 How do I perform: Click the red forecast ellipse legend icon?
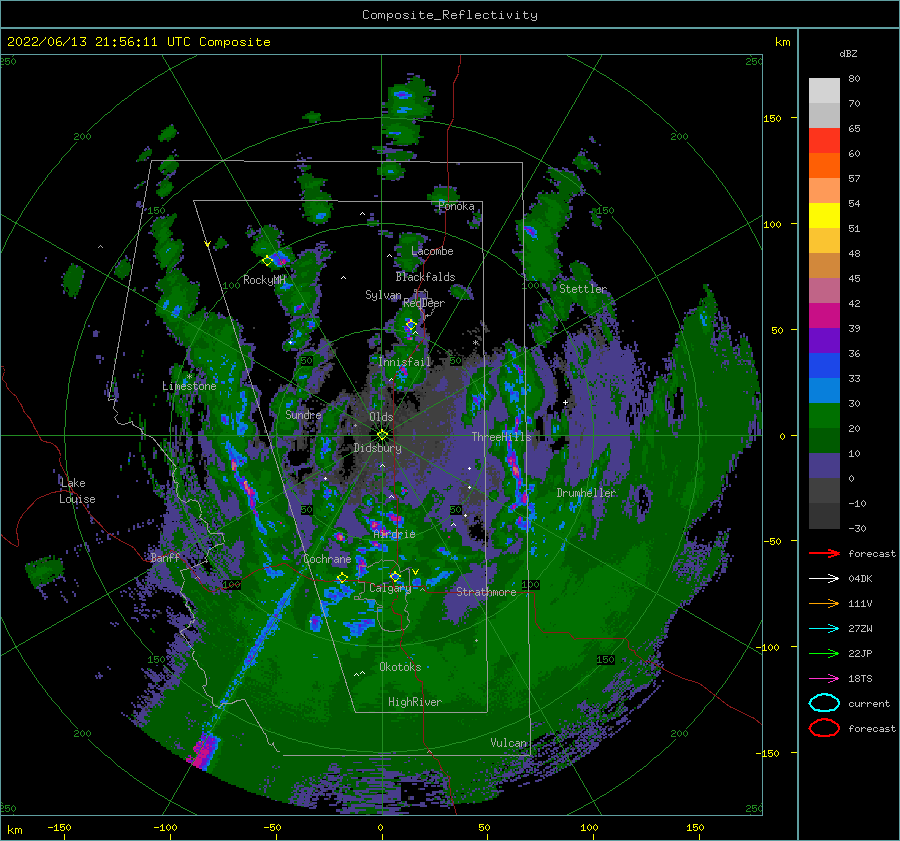[824, 728]
